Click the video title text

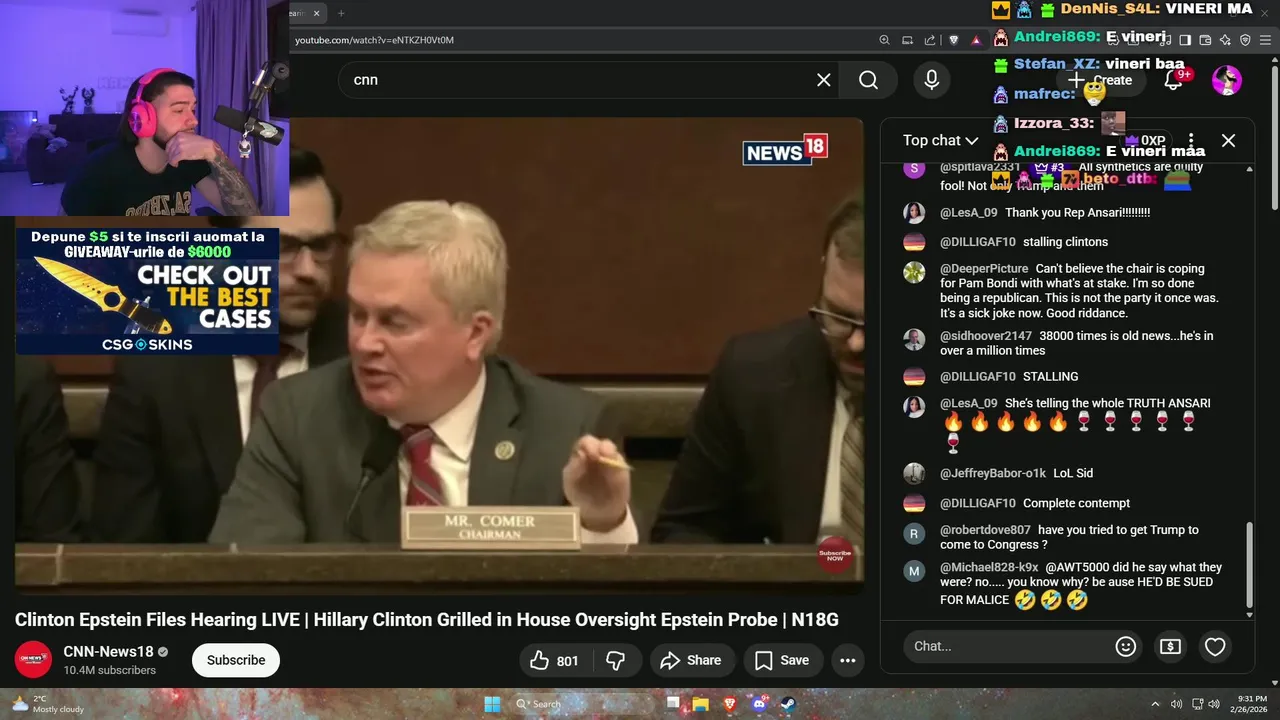point(427,620)
